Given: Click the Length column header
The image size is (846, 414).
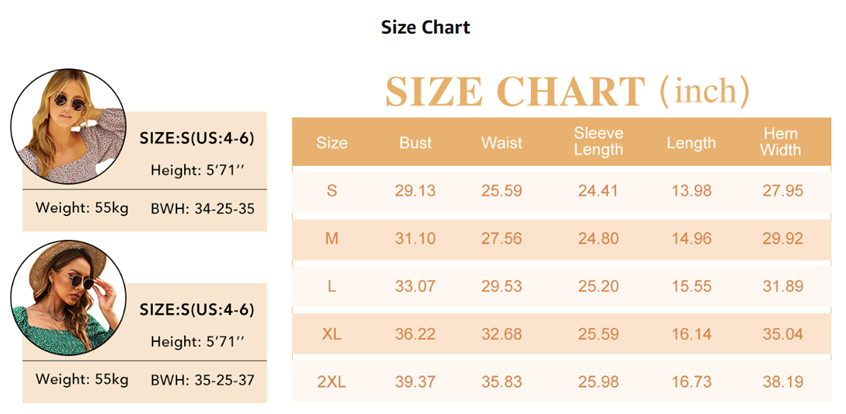Looking at the screenshot, I should [691, 143].
